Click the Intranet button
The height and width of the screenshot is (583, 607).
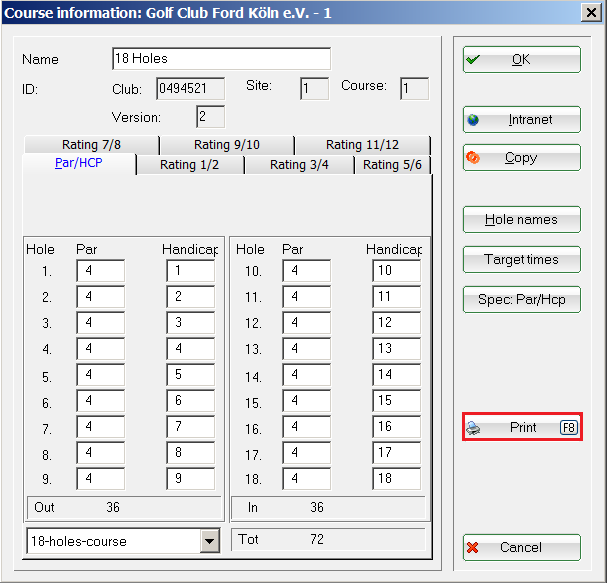point(521,120)
